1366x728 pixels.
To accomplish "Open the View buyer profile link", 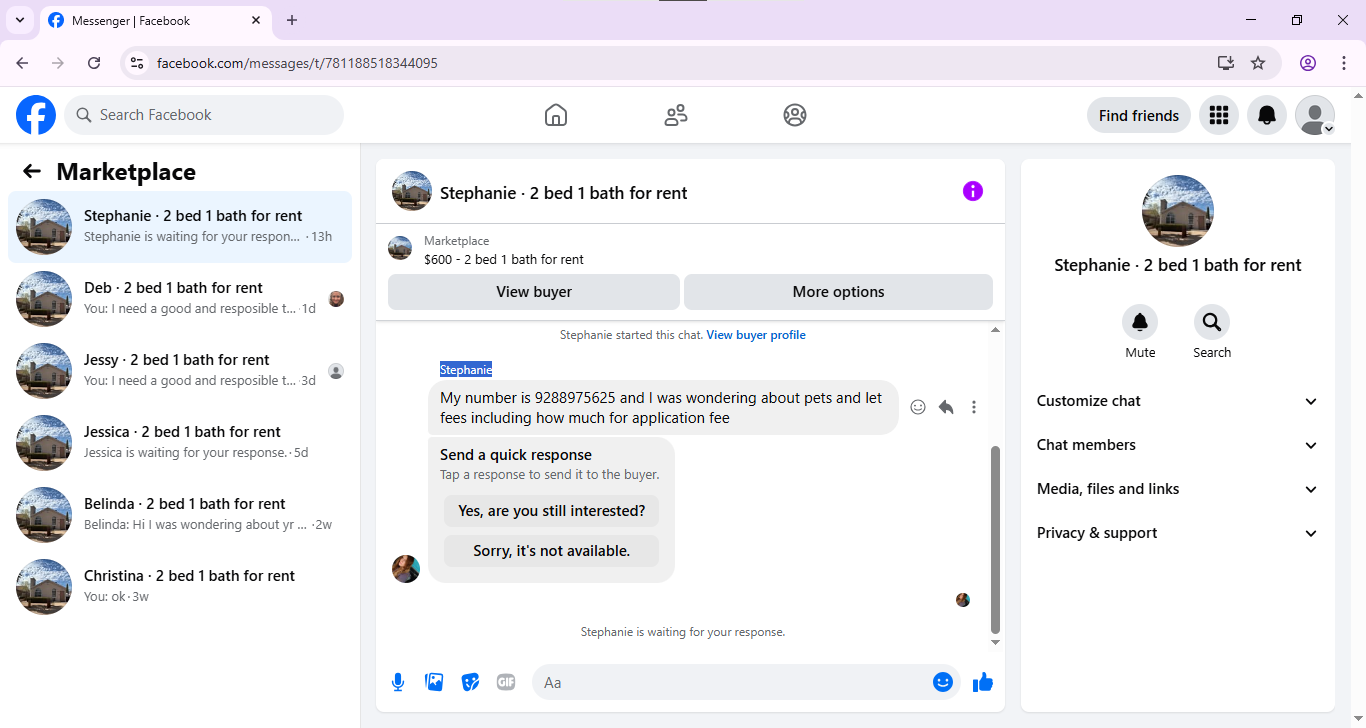I will click(756, 335).
